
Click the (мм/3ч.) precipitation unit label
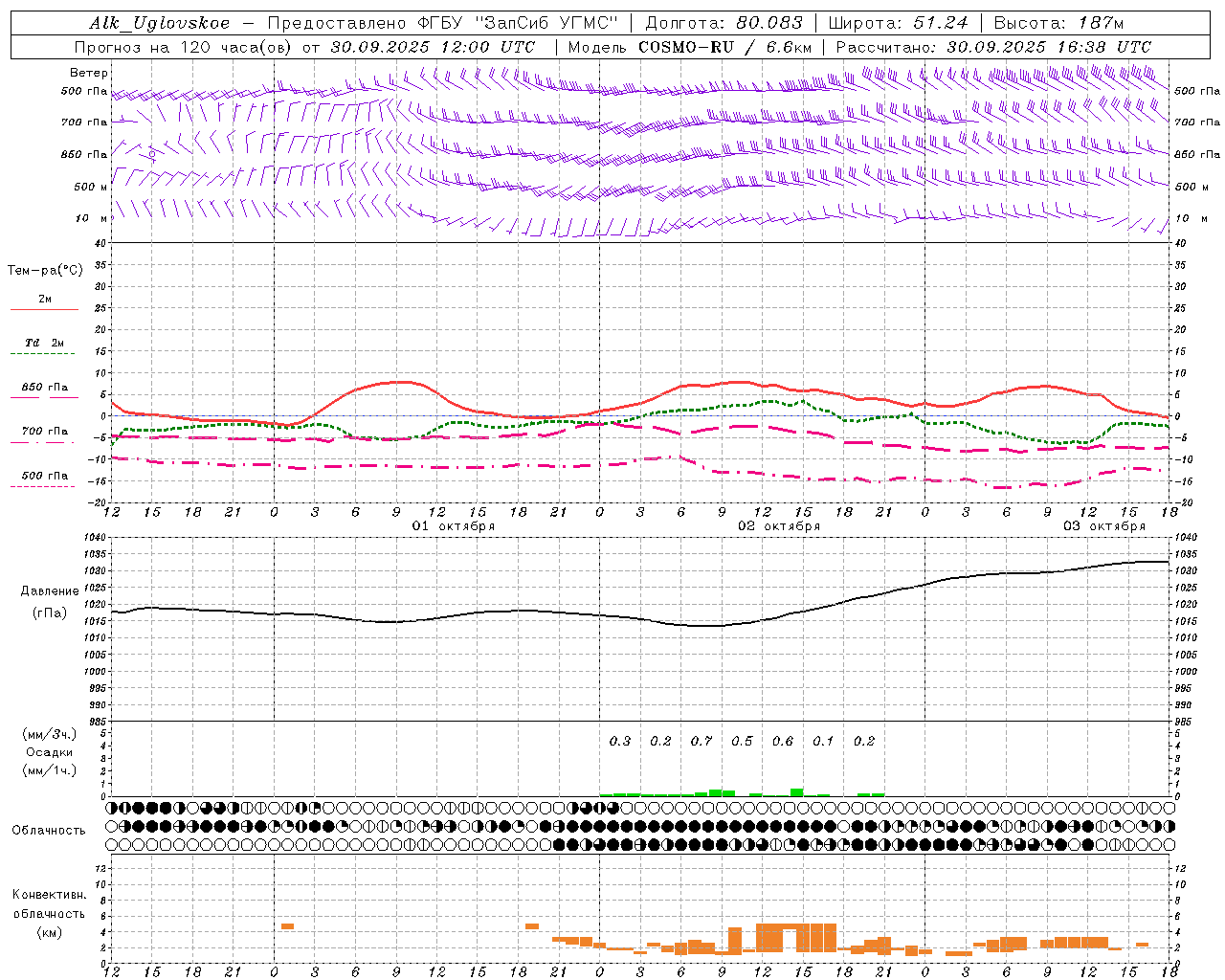click(x=50, y=734)
